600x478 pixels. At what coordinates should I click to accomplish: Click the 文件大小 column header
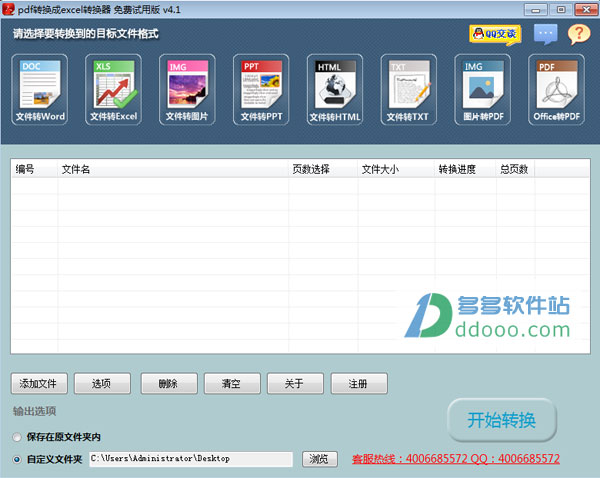point(396,169)
